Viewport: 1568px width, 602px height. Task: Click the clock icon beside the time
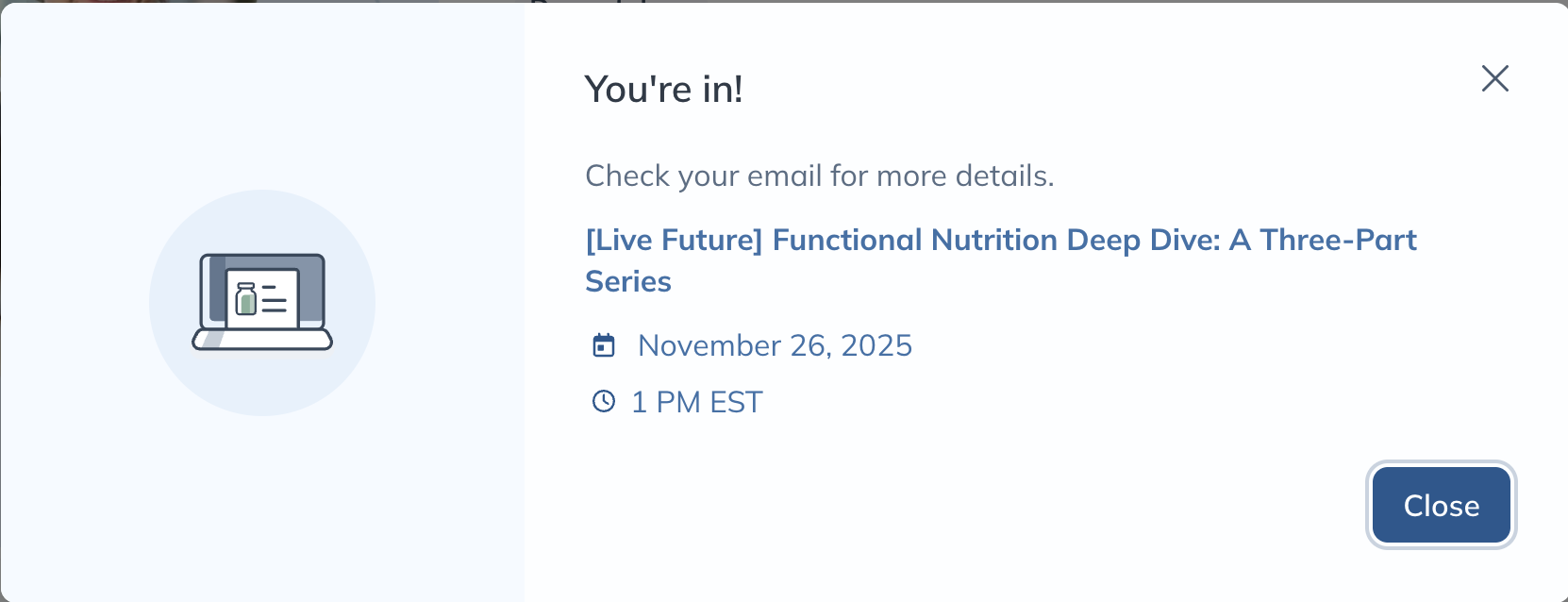[604, 402]
